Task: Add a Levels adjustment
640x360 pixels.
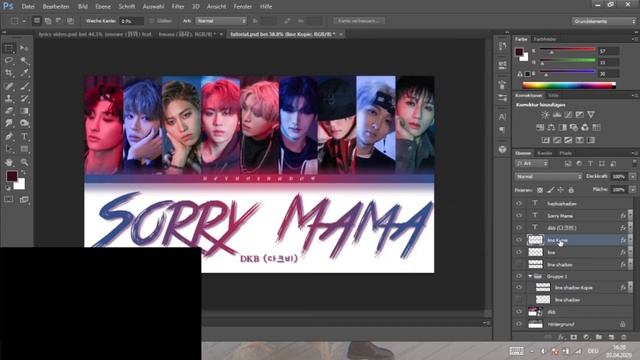Action: pyautogui.click(x=557, y=115)
